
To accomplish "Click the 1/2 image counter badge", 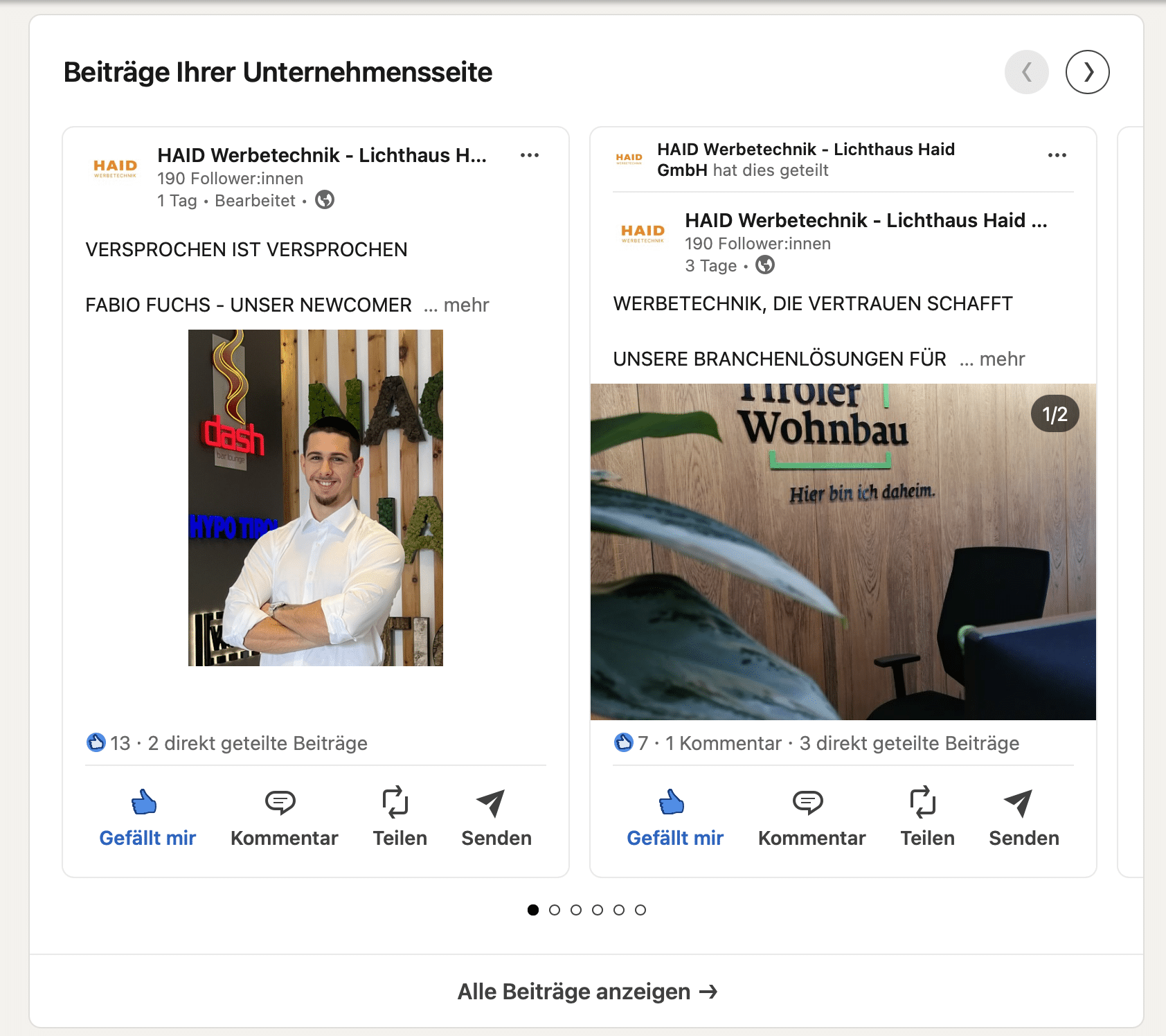I will 1055,414.
